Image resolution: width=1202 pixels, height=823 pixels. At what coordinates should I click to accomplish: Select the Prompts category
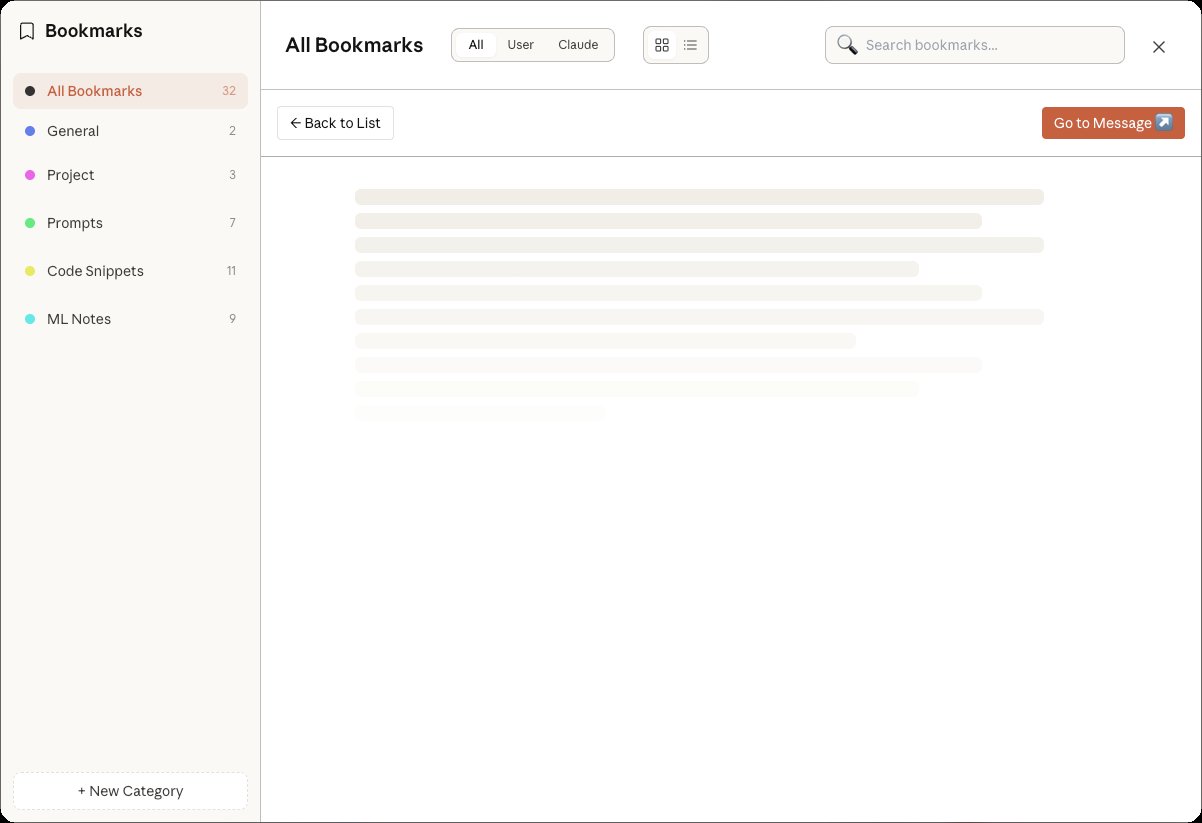coord(75,223)
